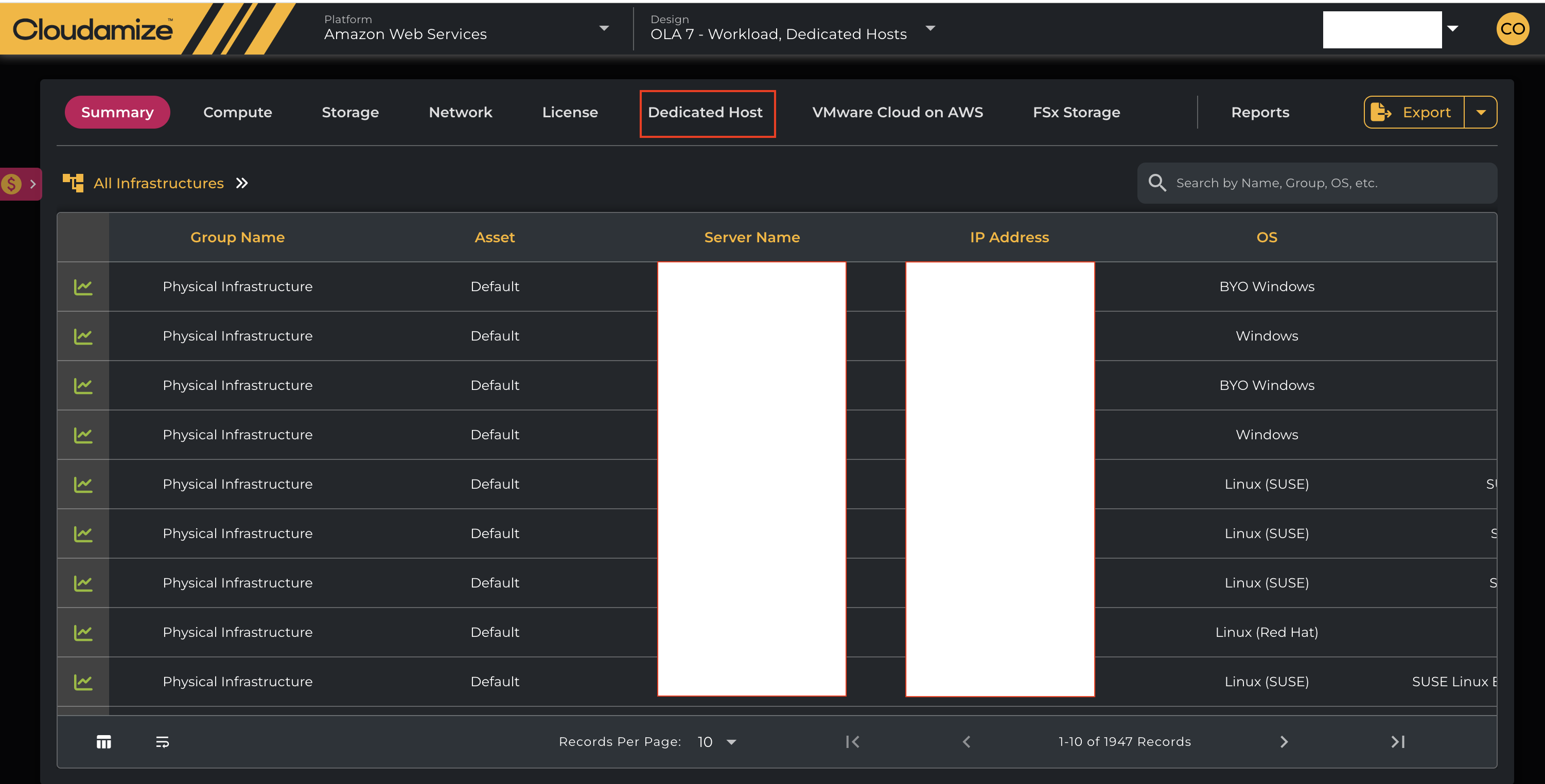This screenshot has height=784, width=1545.
Task: Open chart icon in the second Windows row
Action: tap(83, 435)
